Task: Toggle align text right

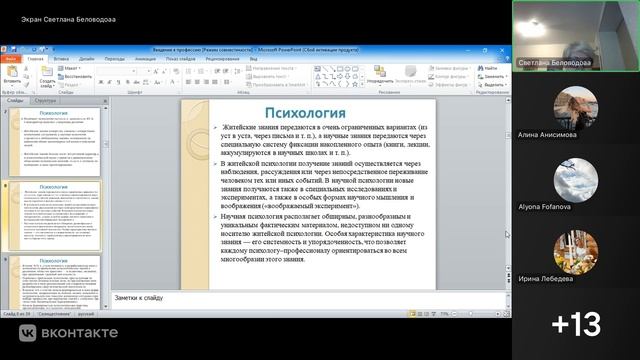Action: point(206,82)
